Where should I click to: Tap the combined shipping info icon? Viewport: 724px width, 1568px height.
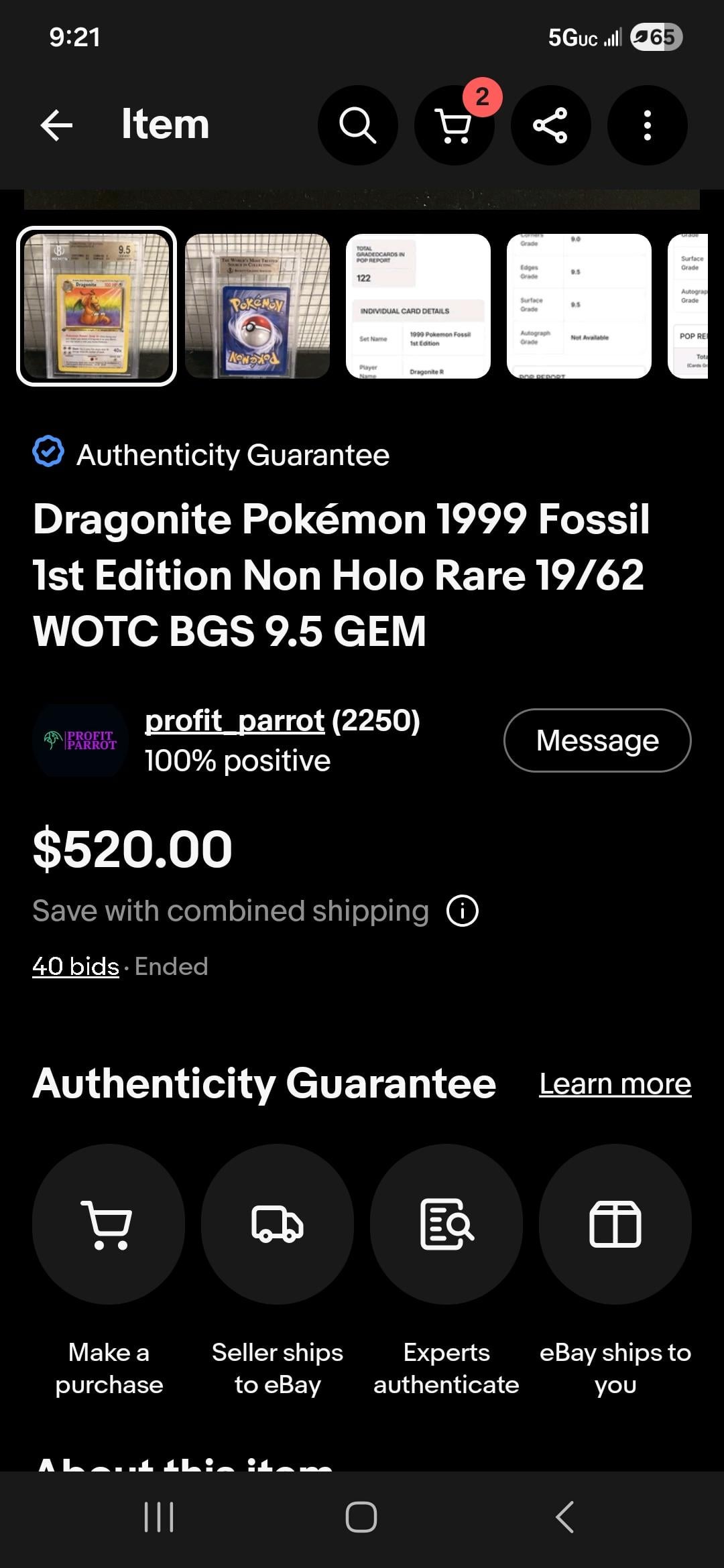(463, 911)
